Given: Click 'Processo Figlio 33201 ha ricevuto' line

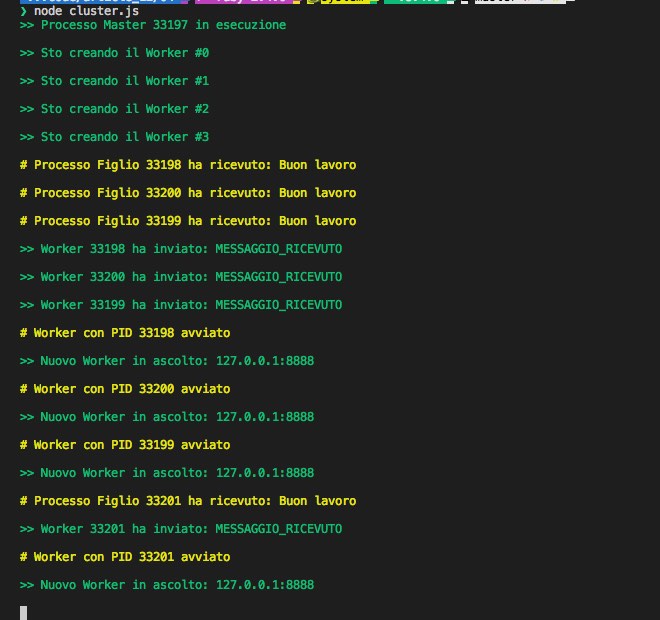Looking at the screenshot, I should (187, 501).
